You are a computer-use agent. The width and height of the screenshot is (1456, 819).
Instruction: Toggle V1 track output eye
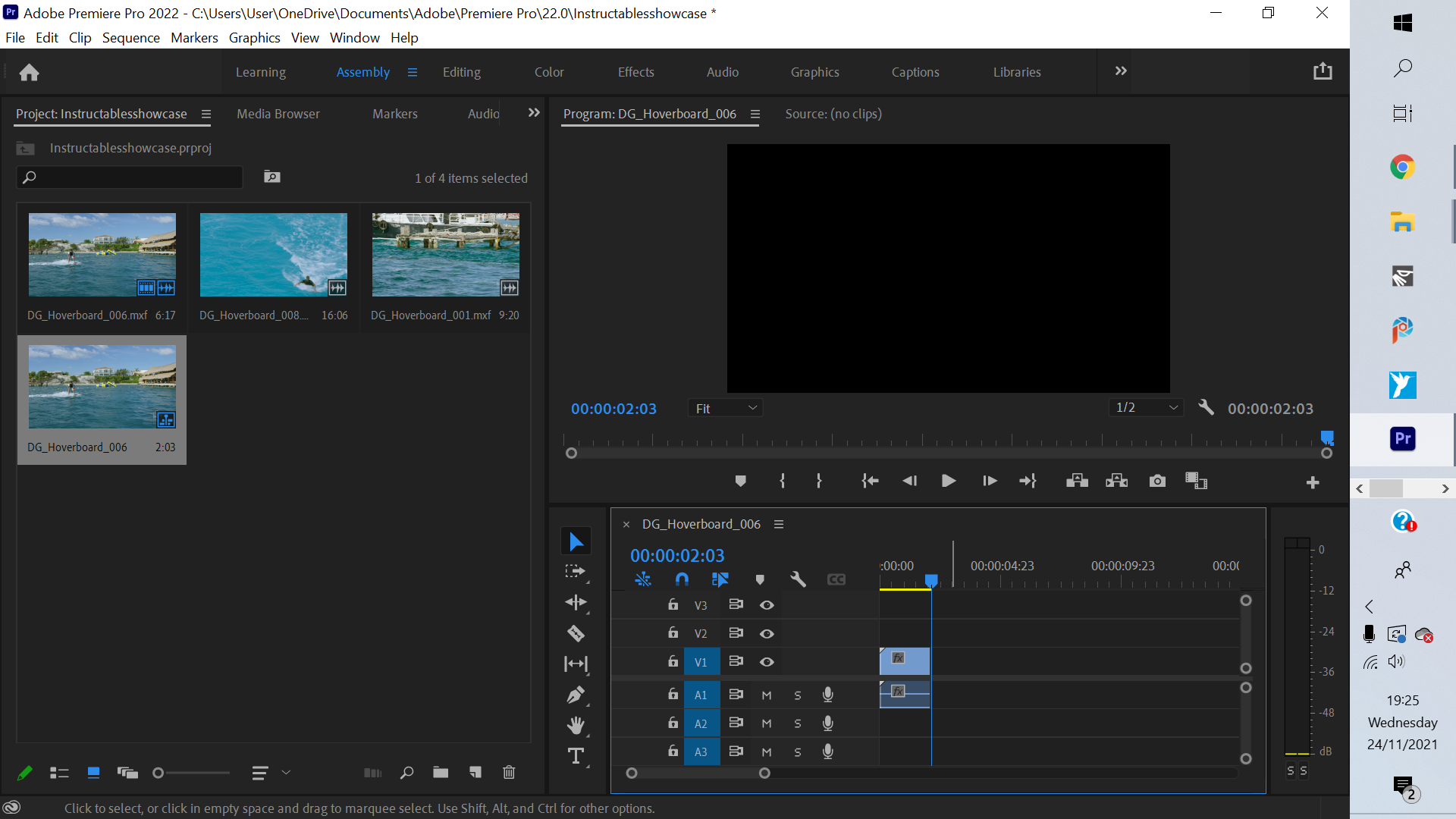pos(767,662)
